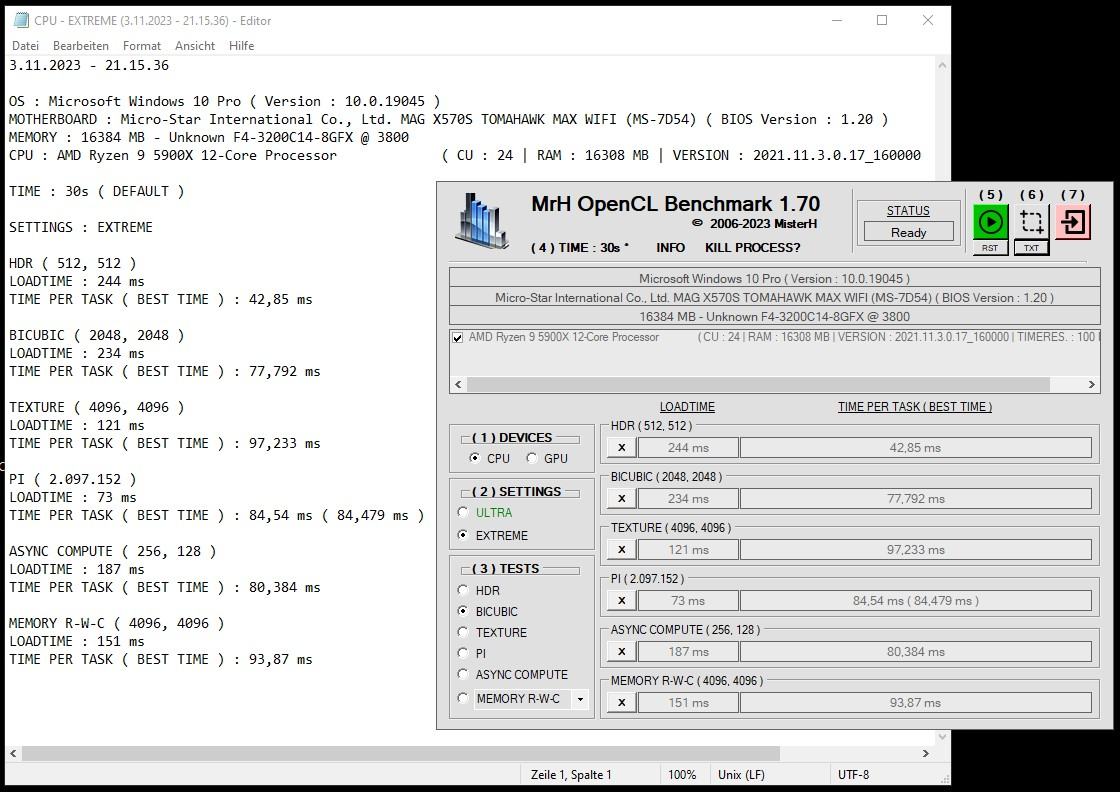Select the BICUBIC test radio button

[463, 611]
